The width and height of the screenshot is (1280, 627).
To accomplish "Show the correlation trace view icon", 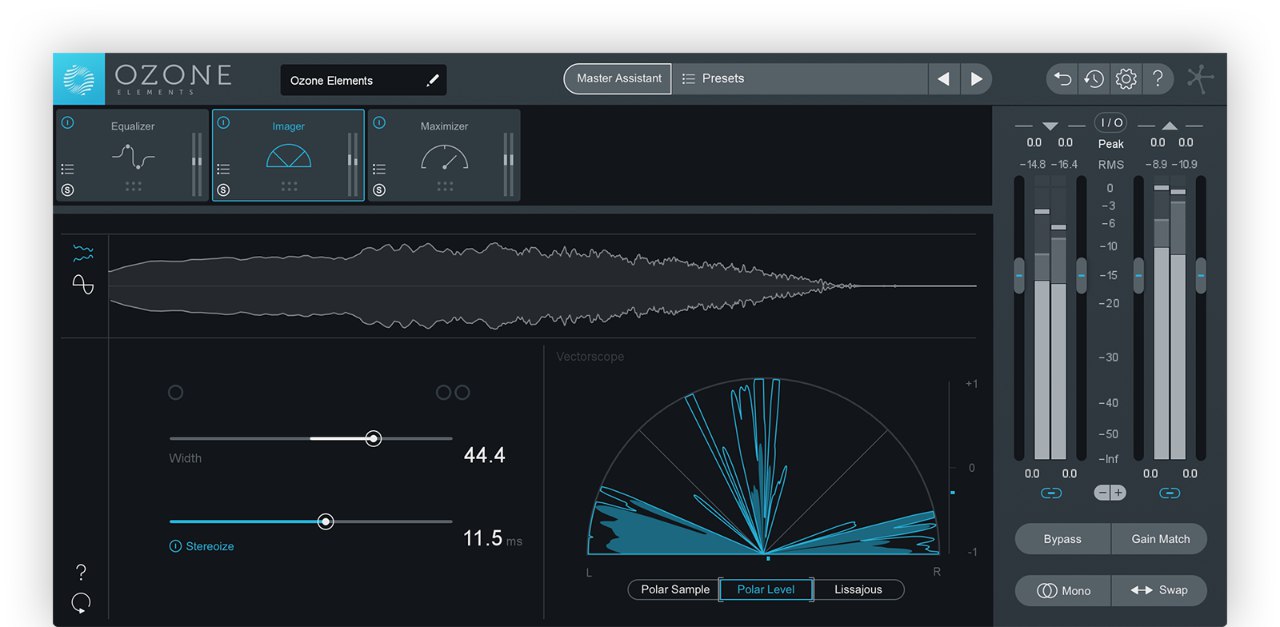I will [x=83, y=285].
